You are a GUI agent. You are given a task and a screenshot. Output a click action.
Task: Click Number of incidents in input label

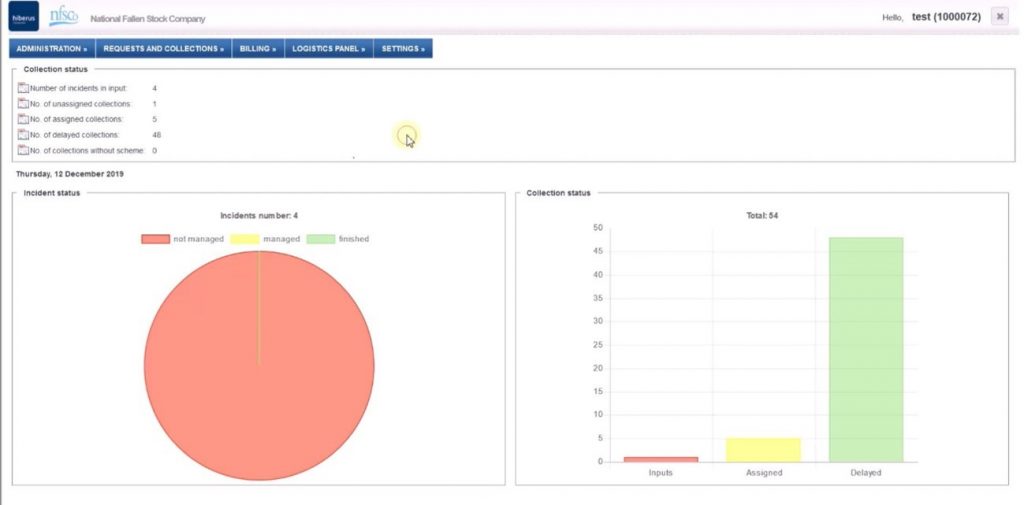tap(79, 88)
